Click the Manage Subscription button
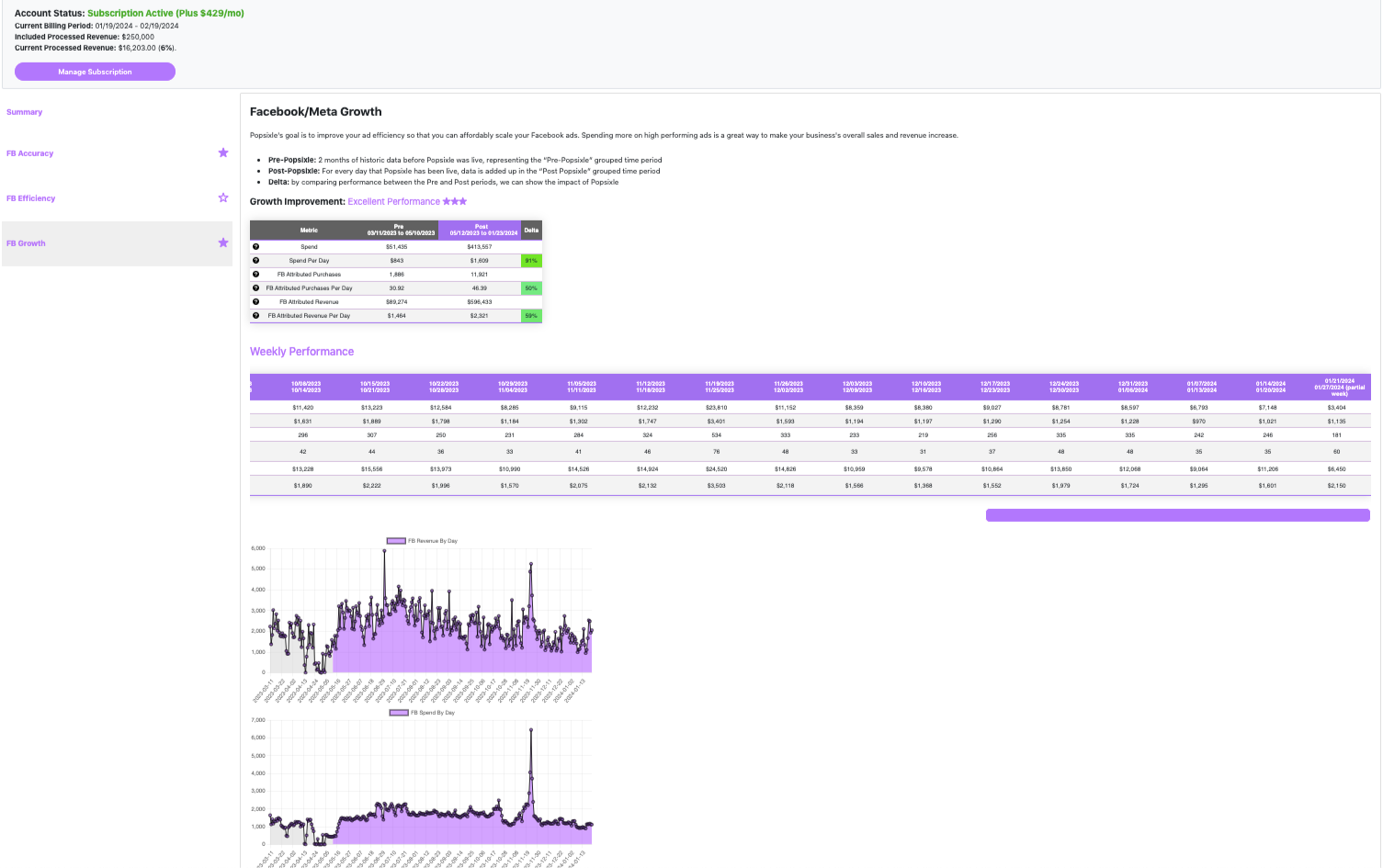 point(95,72)
